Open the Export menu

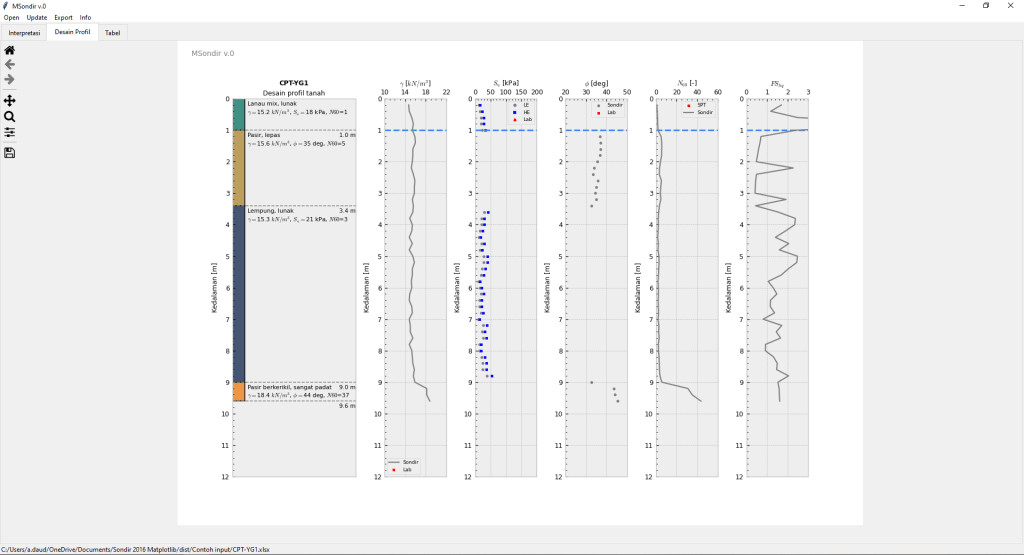tap(63, 18)
